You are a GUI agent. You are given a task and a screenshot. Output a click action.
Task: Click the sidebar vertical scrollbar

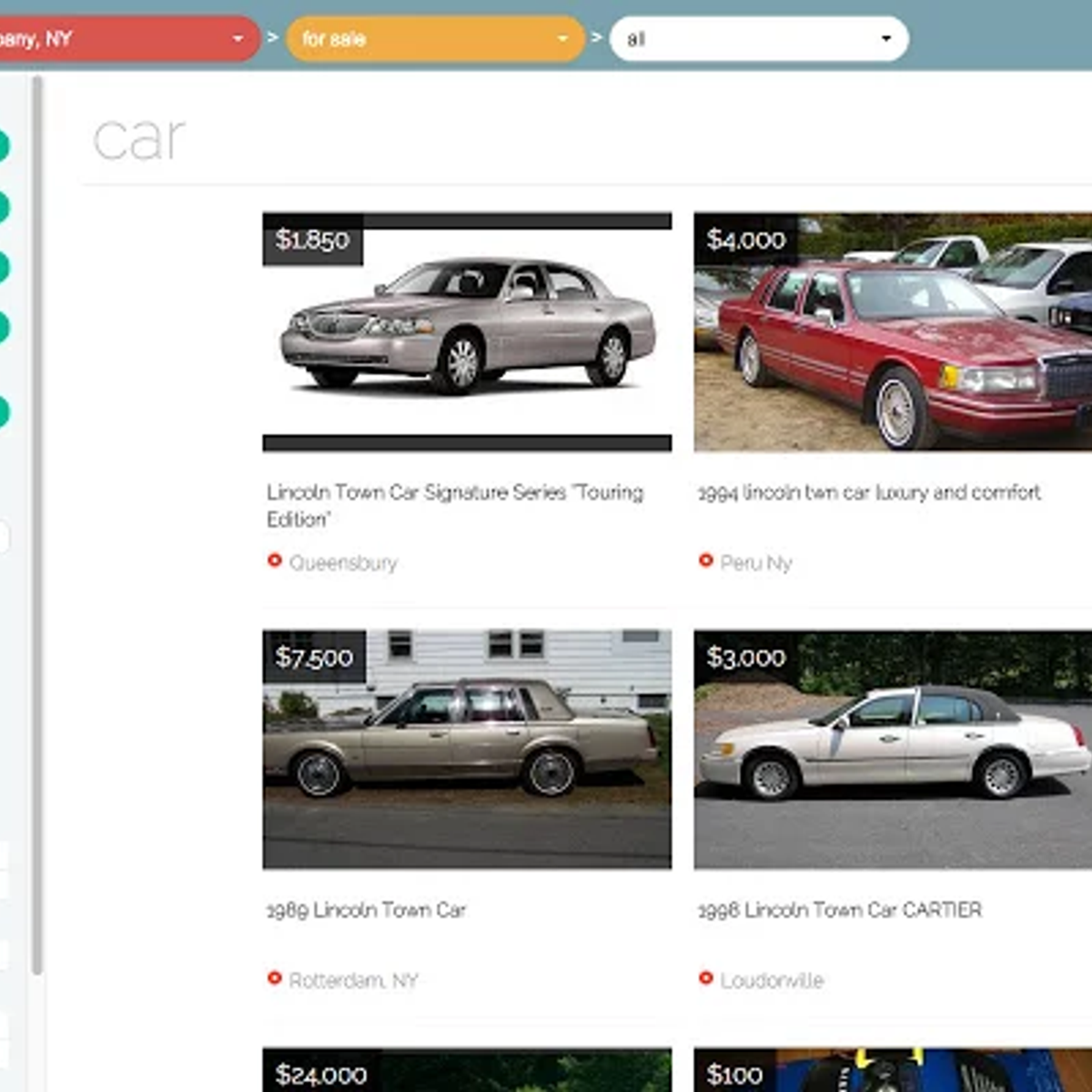tap(37, 526)
